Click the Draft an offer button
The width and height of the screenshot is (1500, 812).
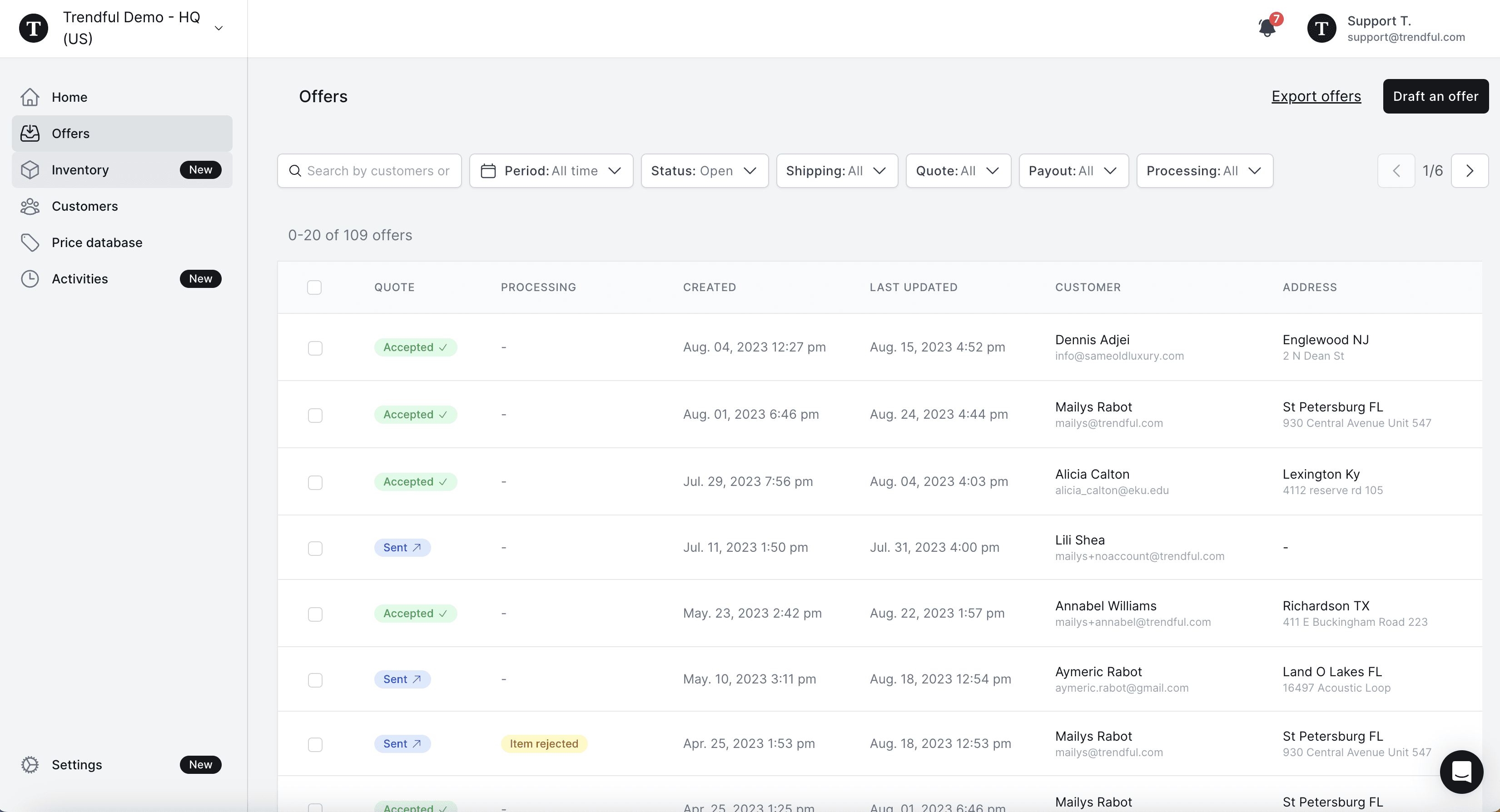pos(1435,96)
